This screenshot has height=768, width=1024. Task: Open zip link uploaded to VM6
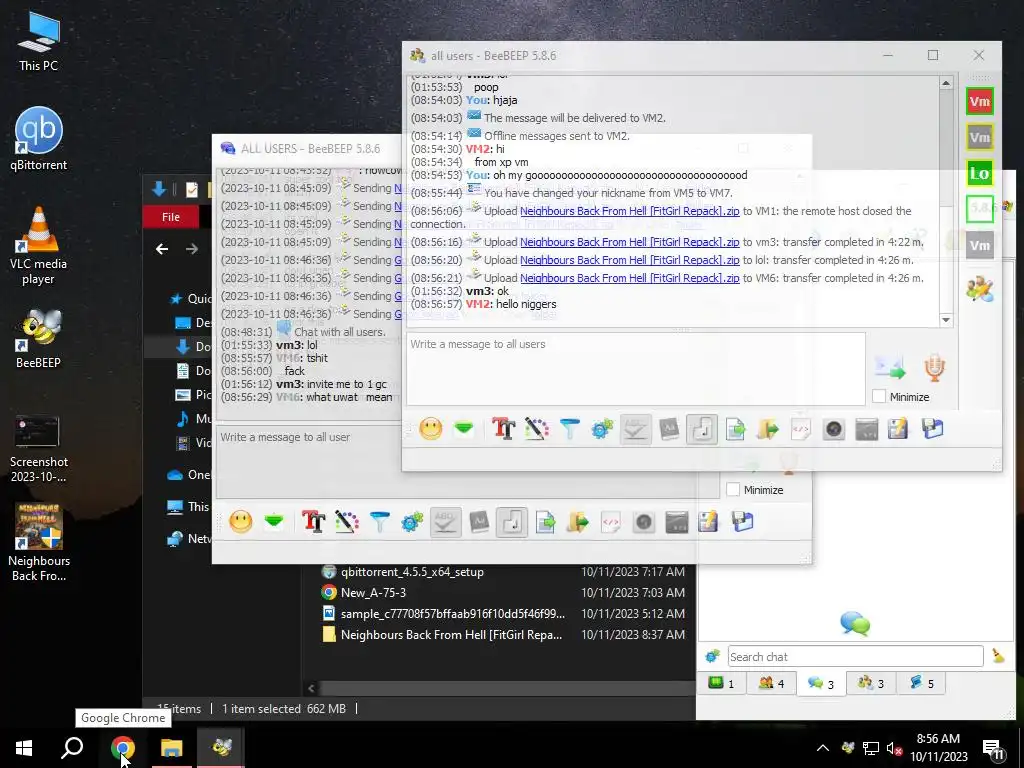[630, 278]
